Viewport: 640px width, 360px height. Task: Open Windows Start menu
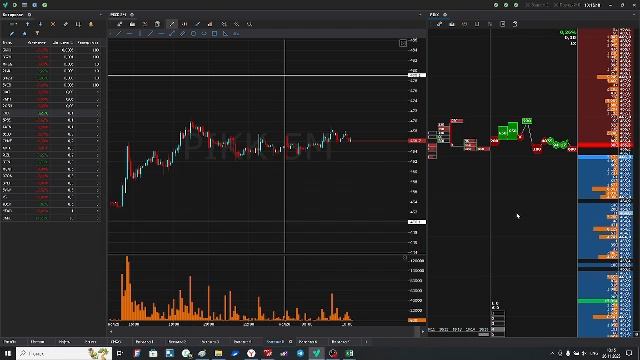8,353
